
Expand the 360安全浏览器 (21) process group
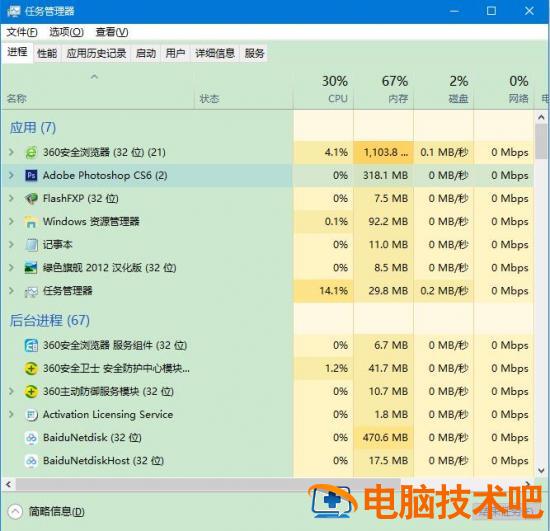point(11,152)
